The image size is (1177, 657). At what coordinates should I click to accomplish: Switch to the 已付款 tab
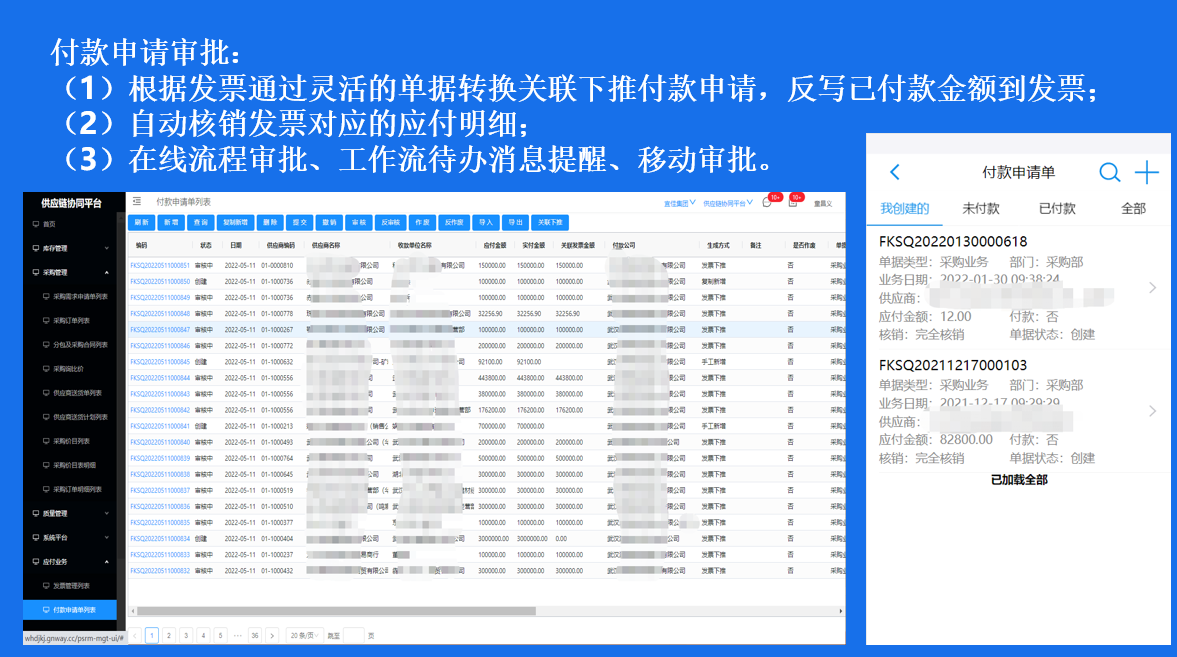coord(1057,209)
